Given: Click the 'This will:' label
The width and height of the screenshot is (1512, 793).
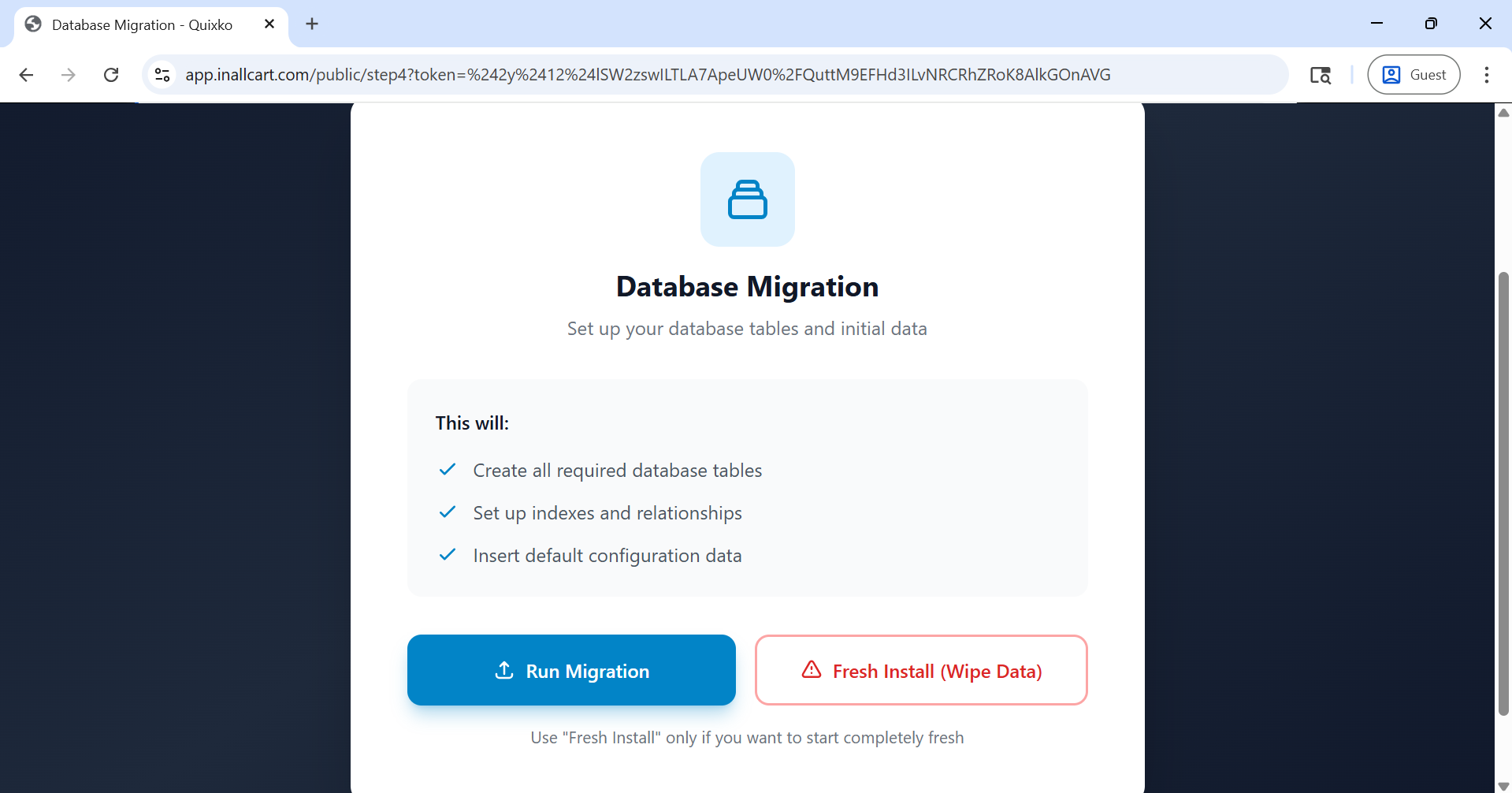Looking at the screenshot, I should tap(472, 423).
